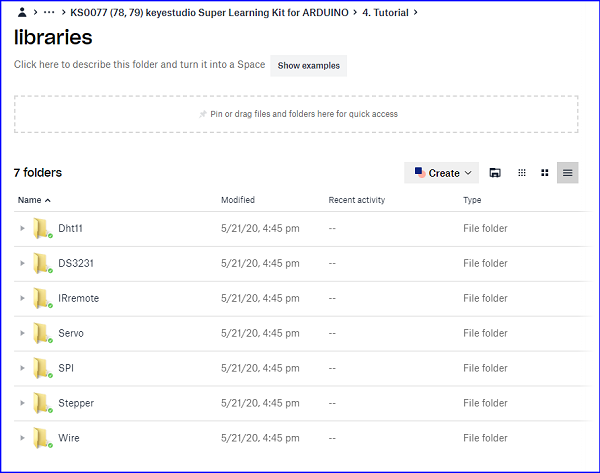Open the breadcrumb ellipsis menu
Screen dimensions: 600x473
(49, 12)
